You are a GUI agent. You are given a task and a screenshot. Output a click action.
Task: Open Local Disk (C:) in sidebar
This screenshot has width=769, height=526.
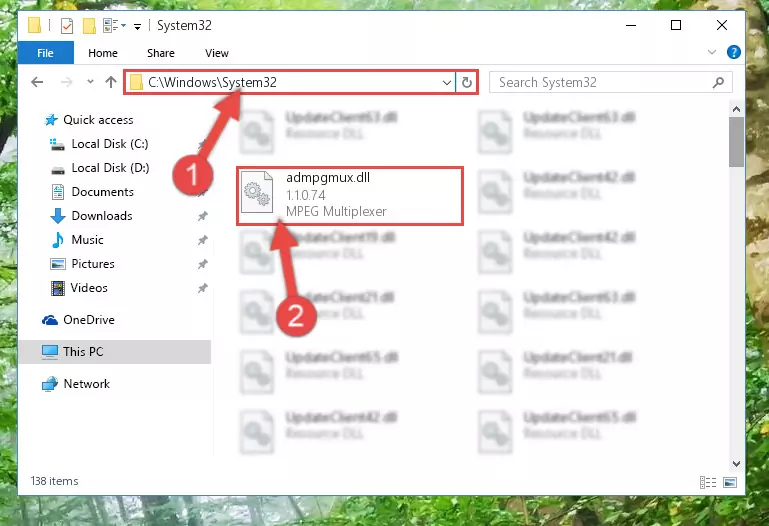click(x=110, y=144)
